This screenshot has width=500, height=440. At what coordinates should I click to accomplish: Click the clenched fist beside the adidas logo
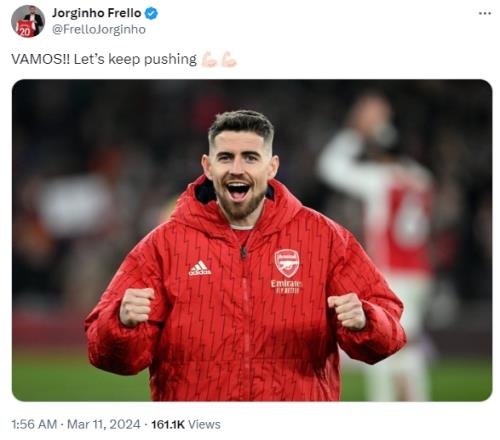click(137, 306)
